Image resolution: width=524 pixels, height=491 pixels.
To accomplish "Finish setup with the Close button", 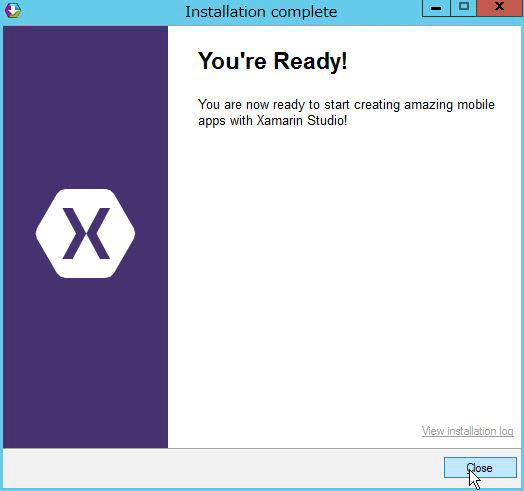I will pyautogui.click(x=480, y=468).
